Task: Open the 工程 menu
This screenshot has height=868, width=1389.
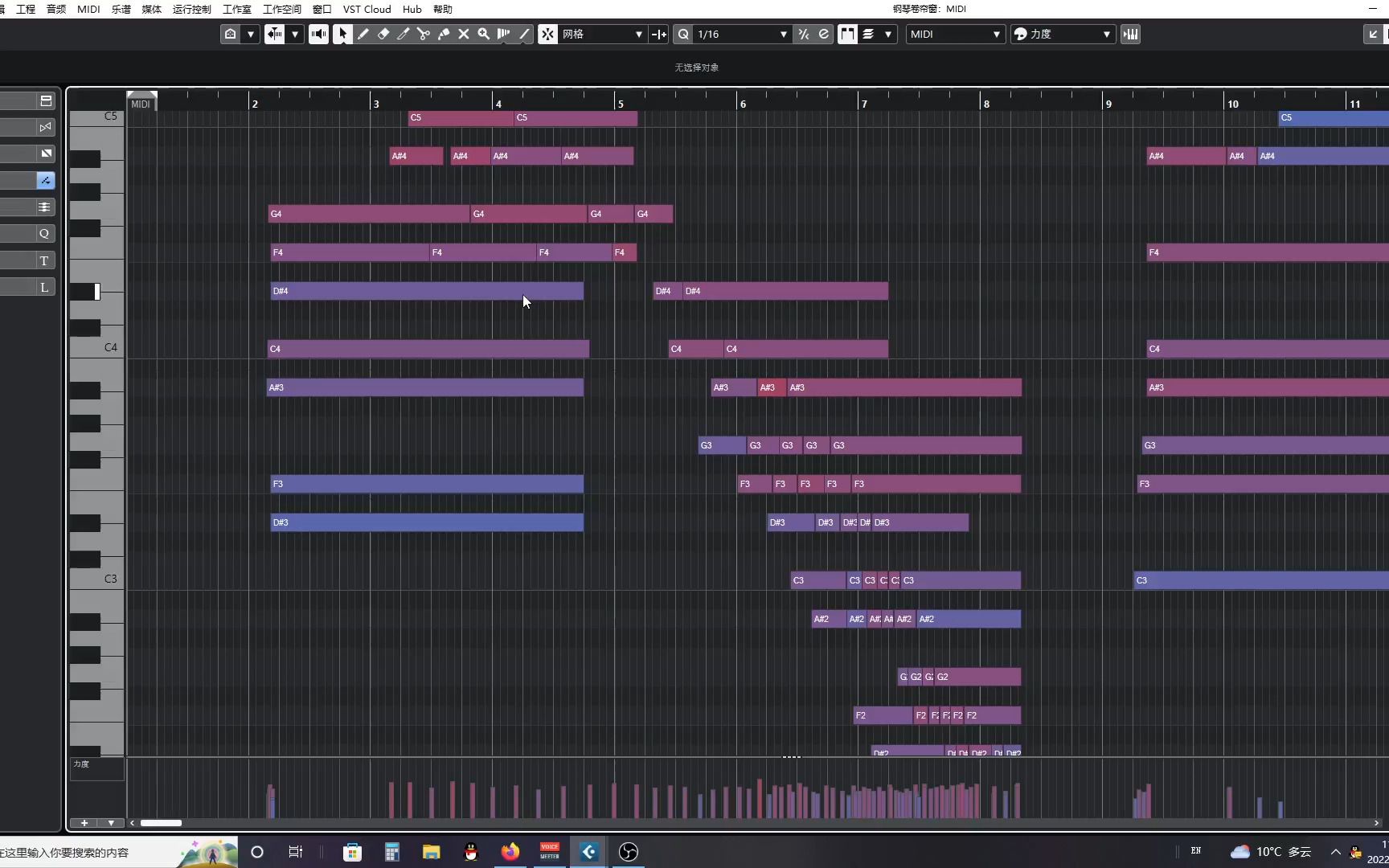Action: click(26, 9)
